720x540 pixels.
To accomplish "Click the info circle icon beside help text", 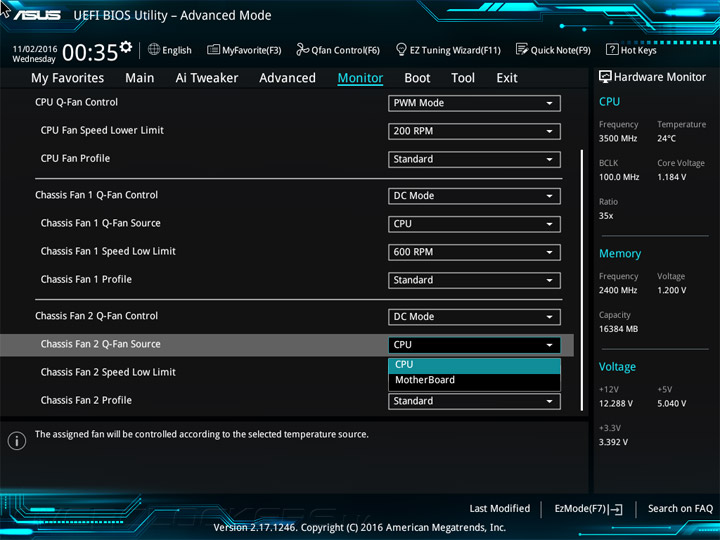I will (x=17, y=441).
